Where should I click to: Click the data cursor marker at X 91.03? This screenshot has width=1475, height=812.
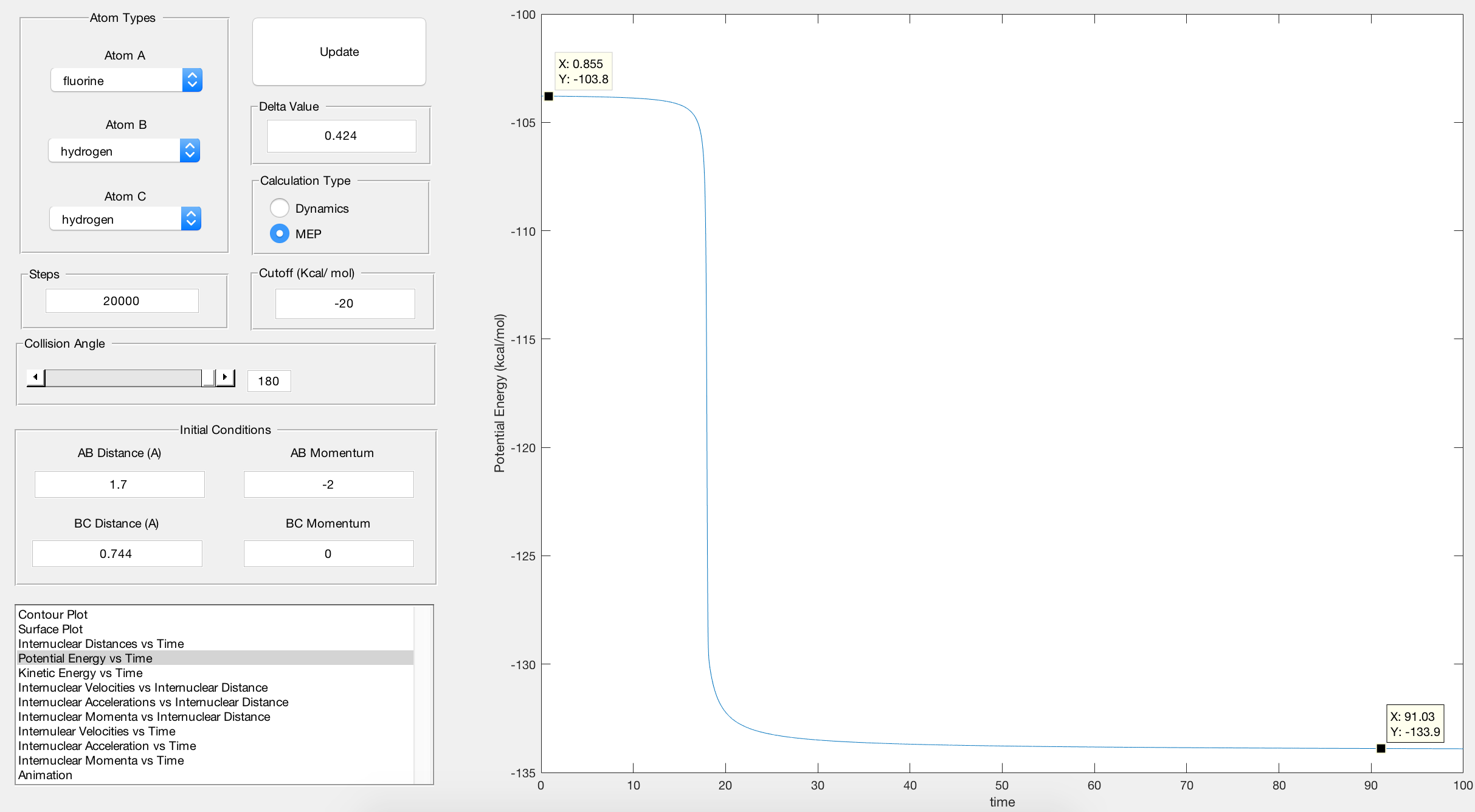coord(1381,748)
